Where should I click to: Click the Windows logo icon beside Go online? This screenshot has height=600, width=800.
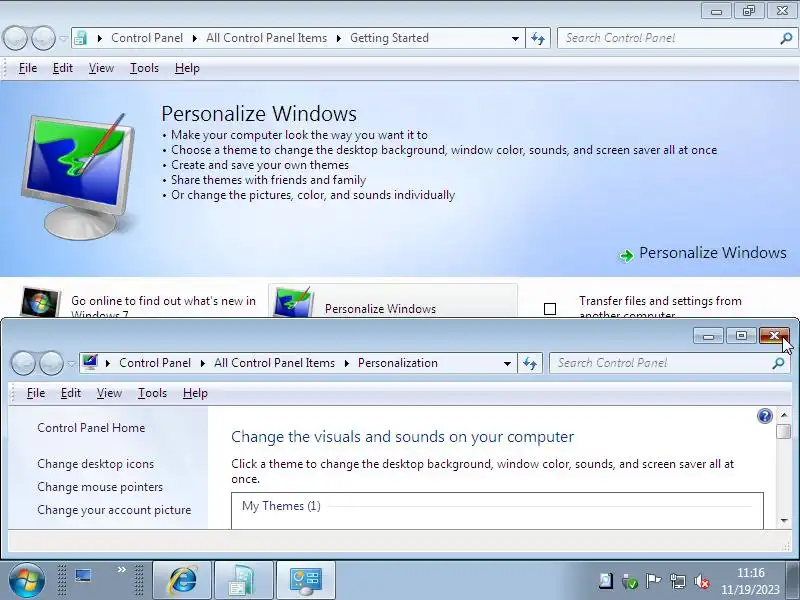(x=40, y=302)
